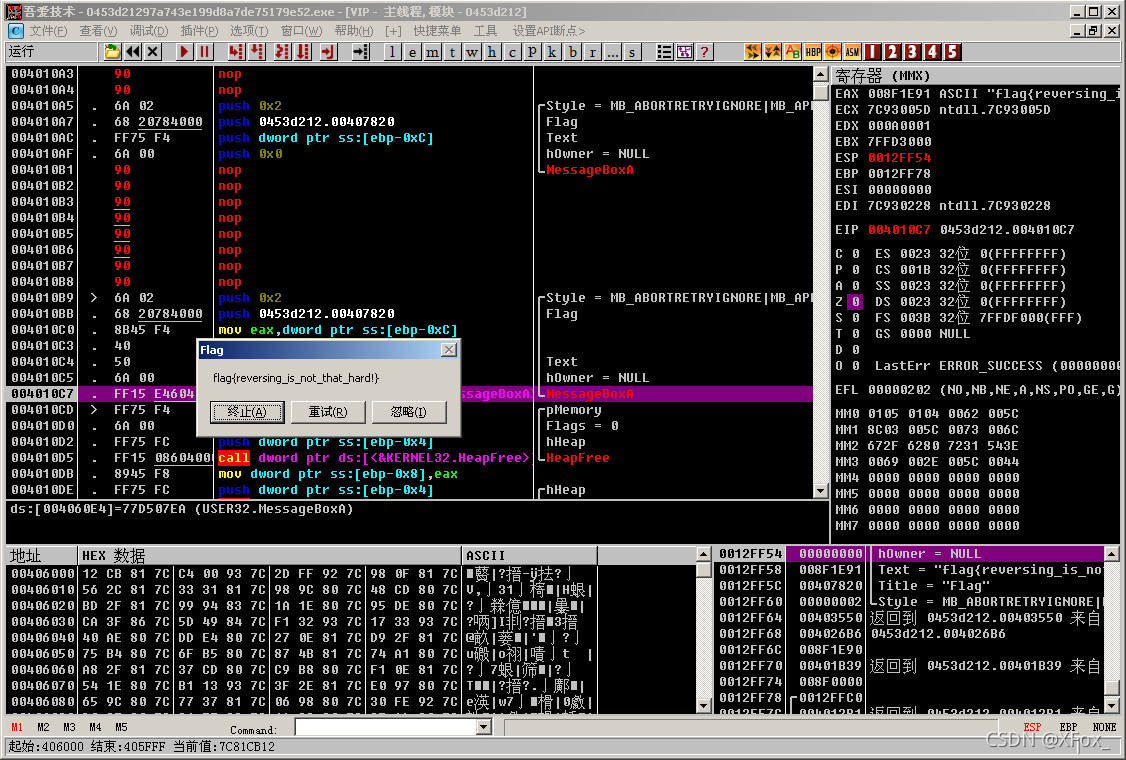The image size is (1126, 760).
Task: Open Handles window 'h' button
Action: tap(492, 52)
